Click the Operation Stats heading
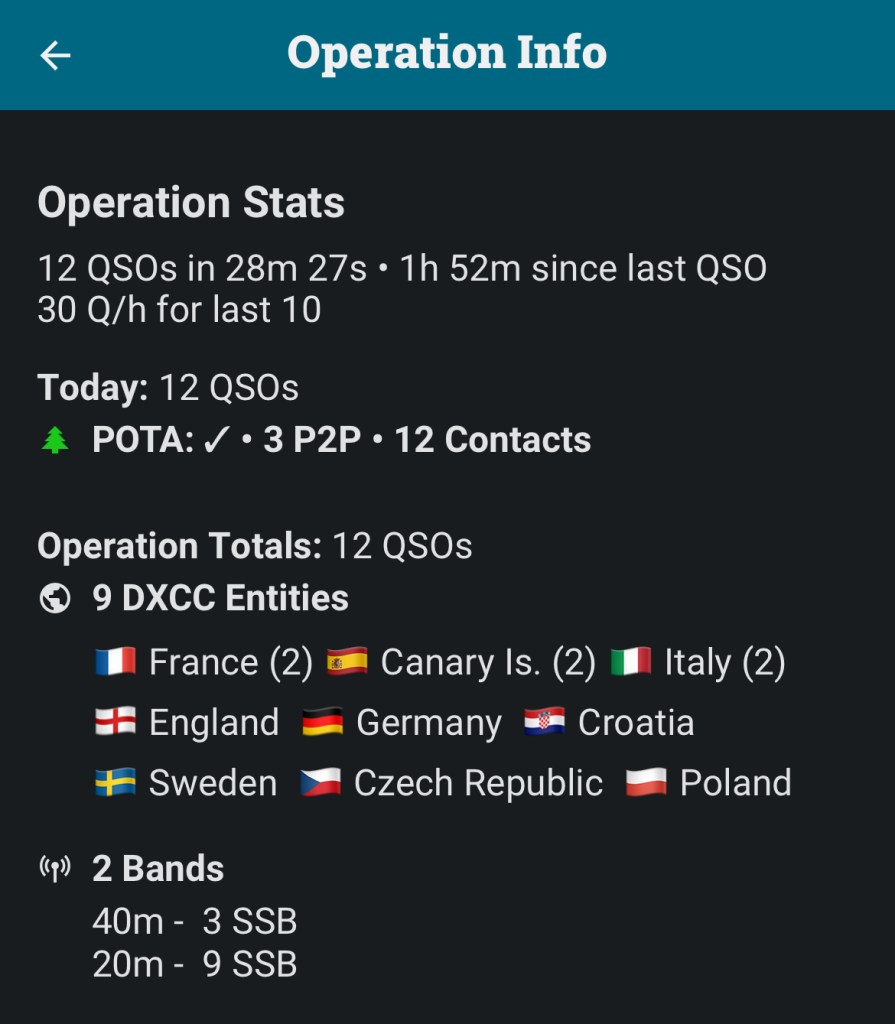 tap(191, 203)
